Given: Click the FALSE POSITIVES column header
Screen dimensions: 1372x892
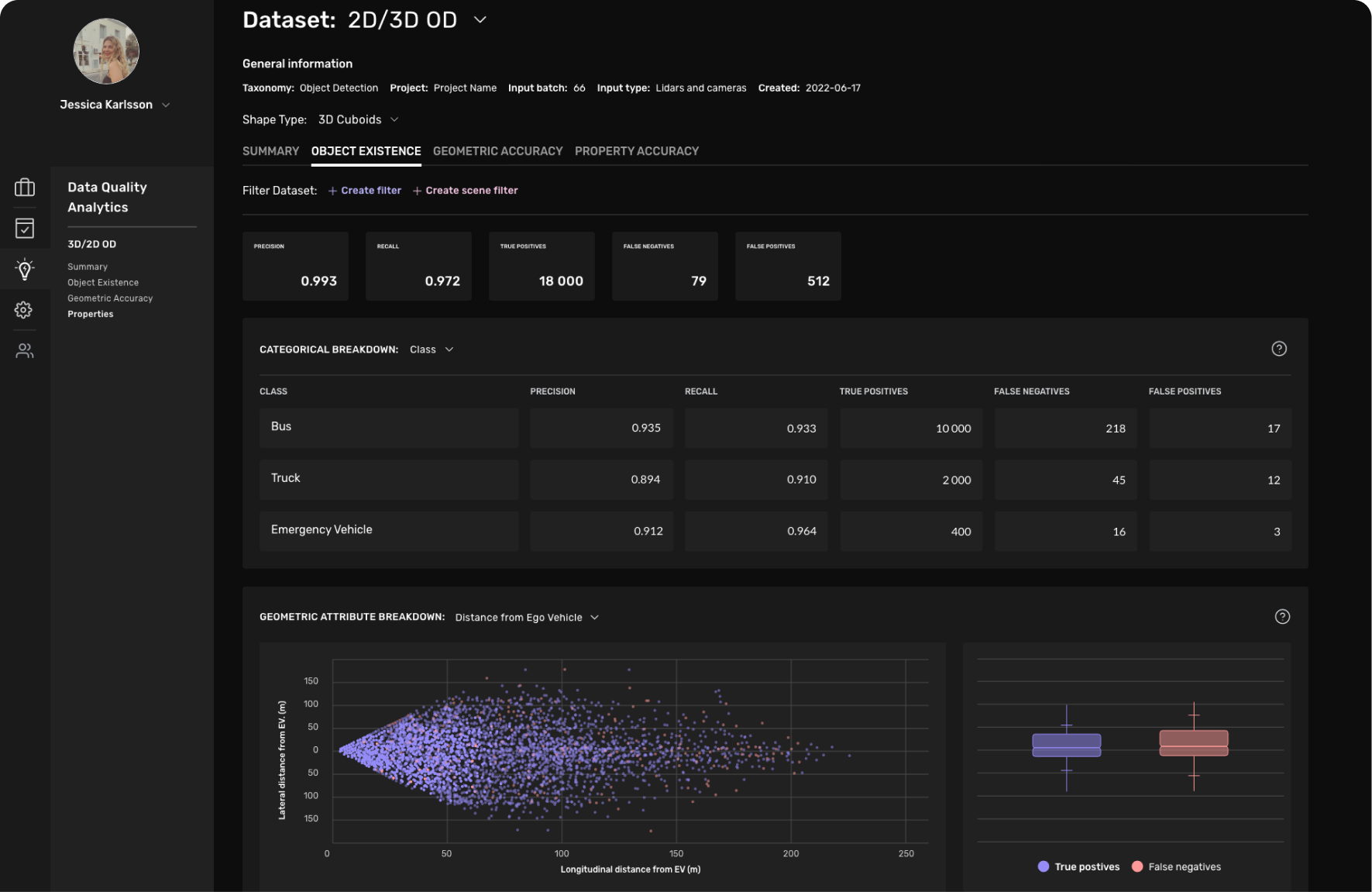Looking at the screenshot, I should point(1185,391).
